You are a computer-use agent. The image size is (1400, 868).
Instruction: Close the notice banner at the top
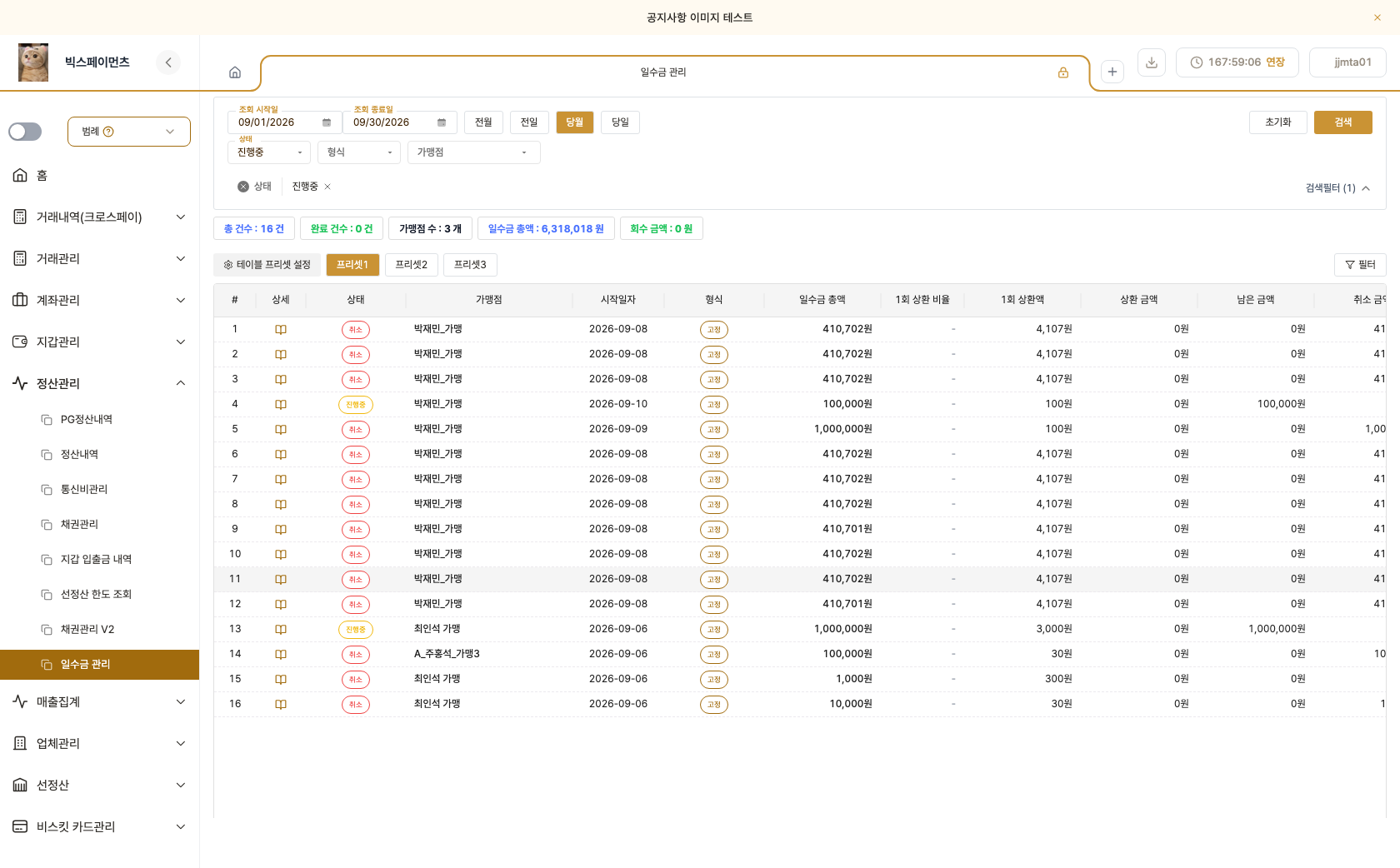tap(1377, 17)
